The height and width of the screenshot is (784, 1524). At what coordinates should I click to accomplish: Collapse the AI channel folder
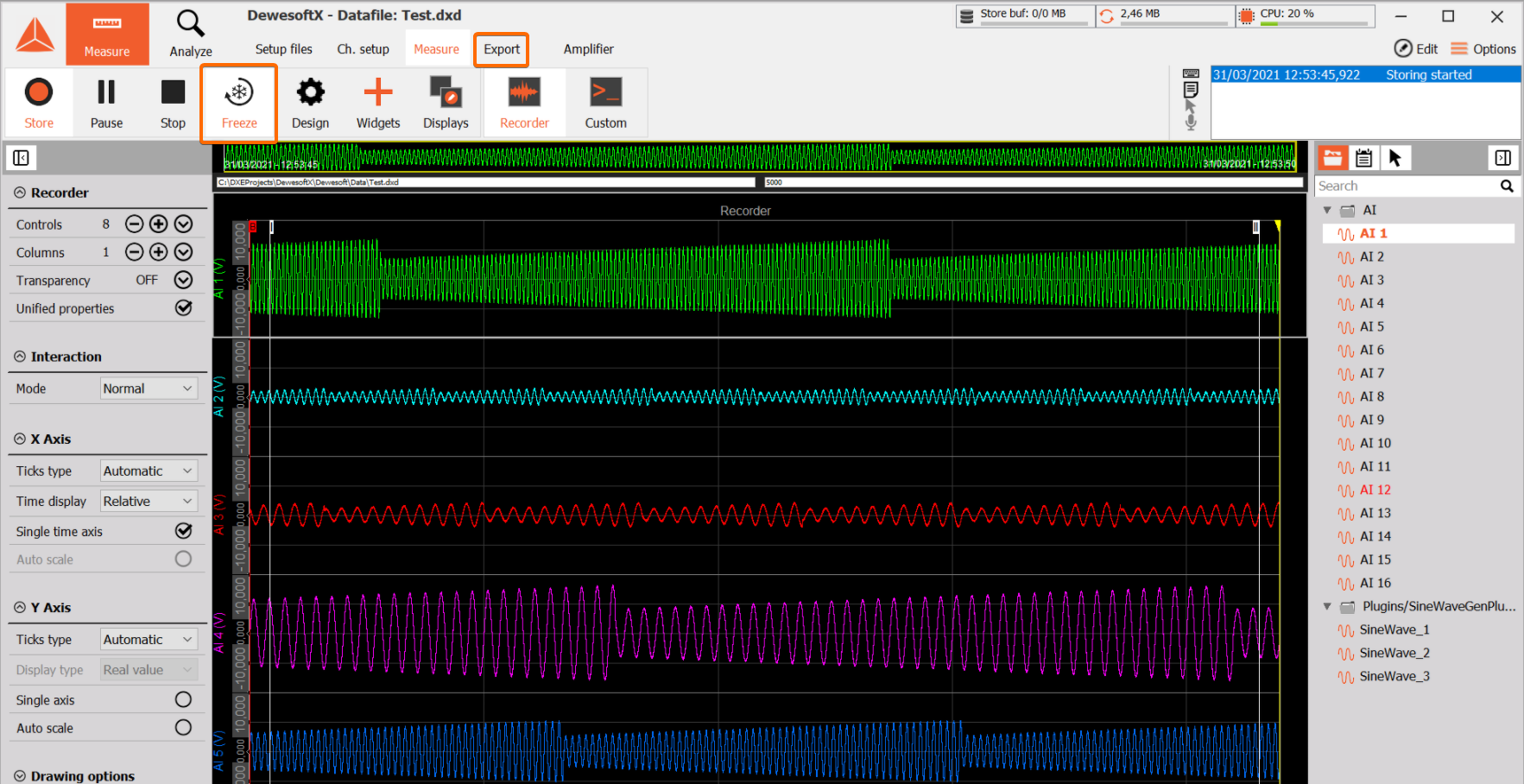[x=1328, y=210]
